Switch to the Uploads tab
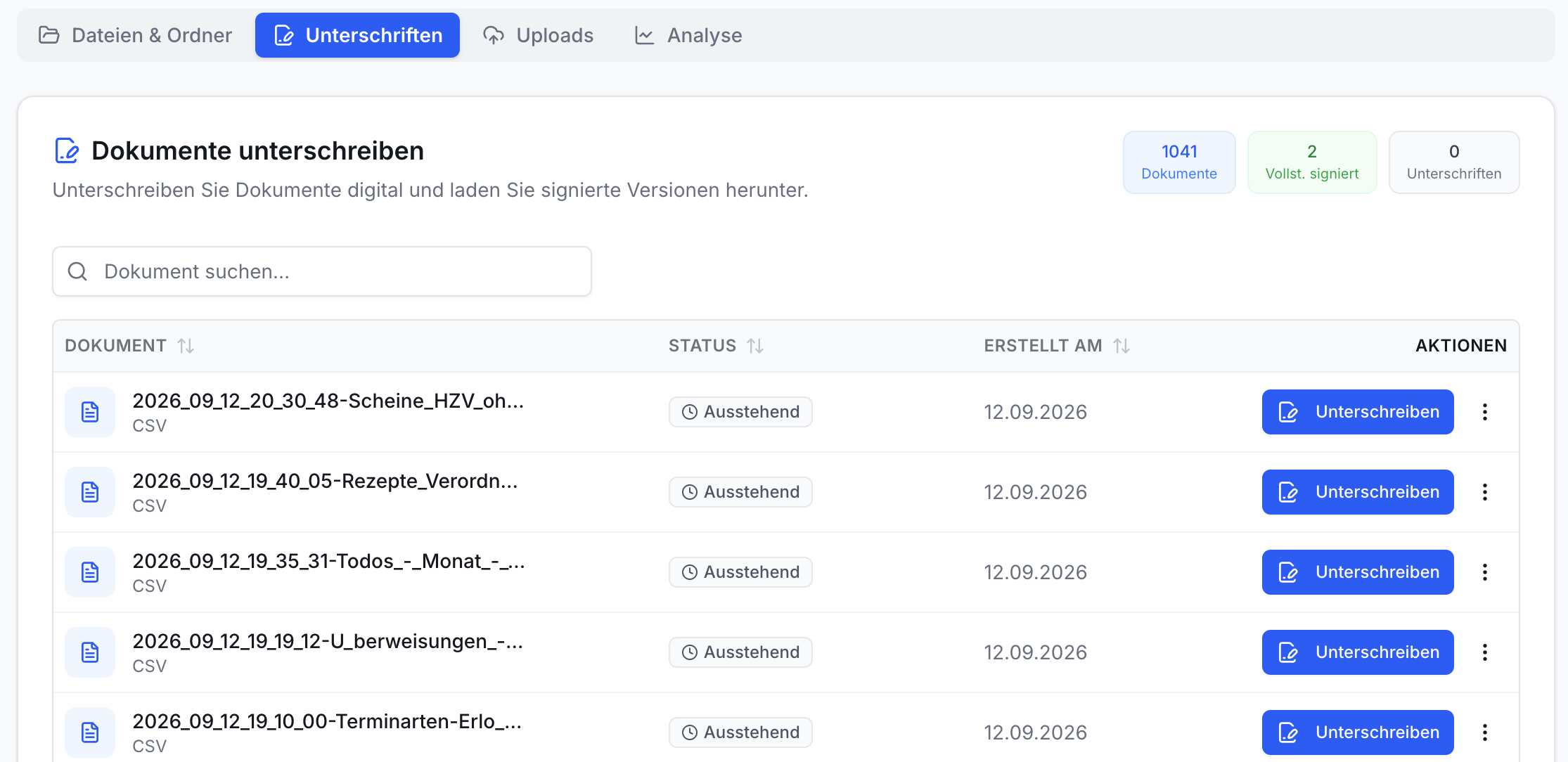The width and height of the screenshot is (1568, 762). pos(539,35)
